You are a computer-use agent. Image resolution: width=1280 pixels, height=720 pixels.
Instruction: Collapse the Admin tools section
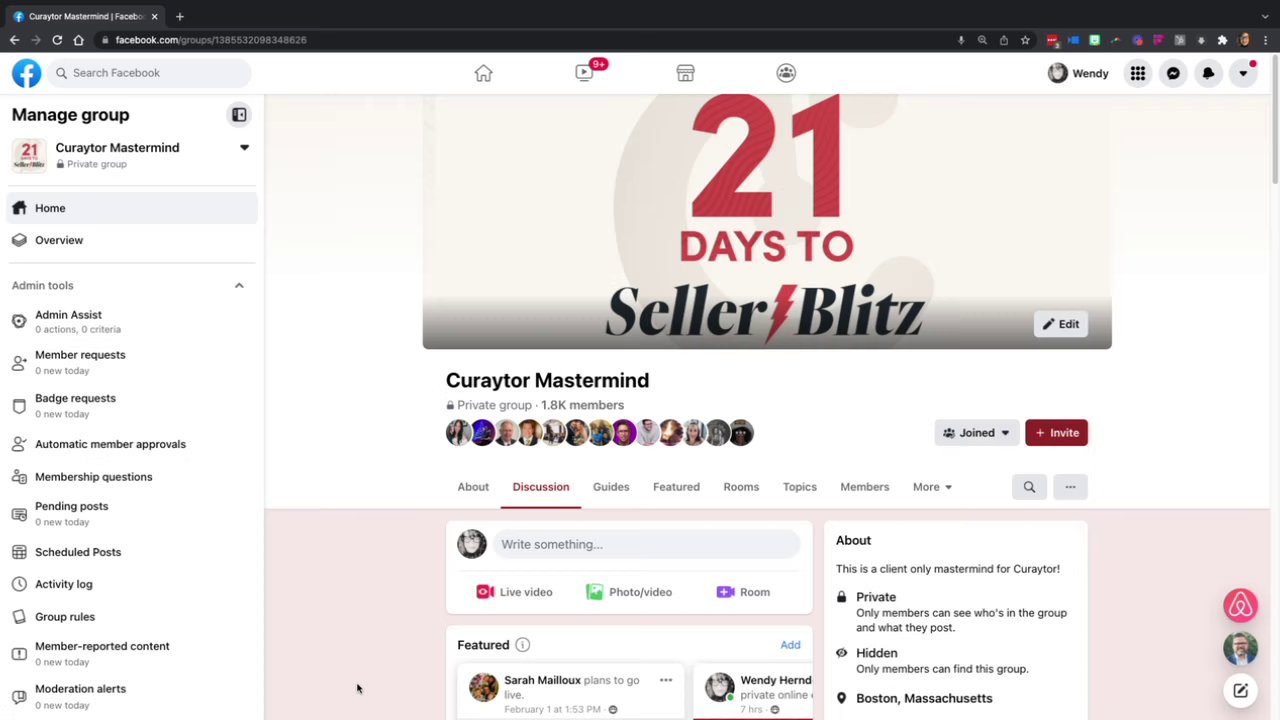click(x=239, y=286)
